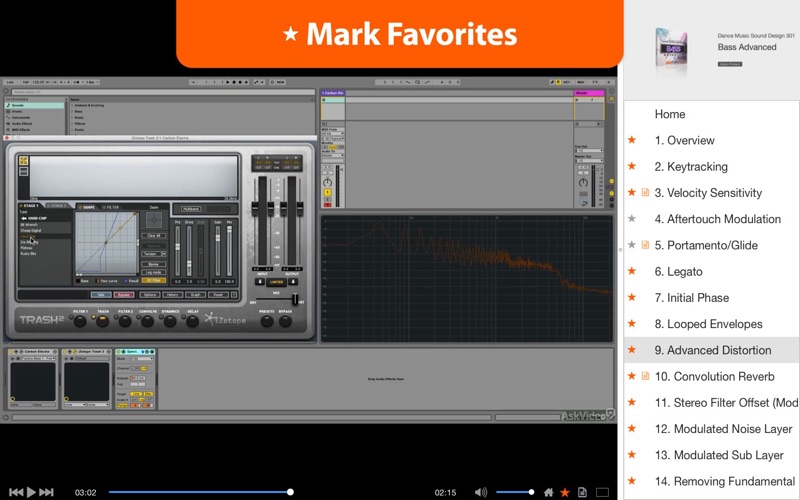Image resolution: width=800 pixels, height=500 pixels.
Task: Toggle favorite star for 2. Keytracking
Action: coord(632,166)
